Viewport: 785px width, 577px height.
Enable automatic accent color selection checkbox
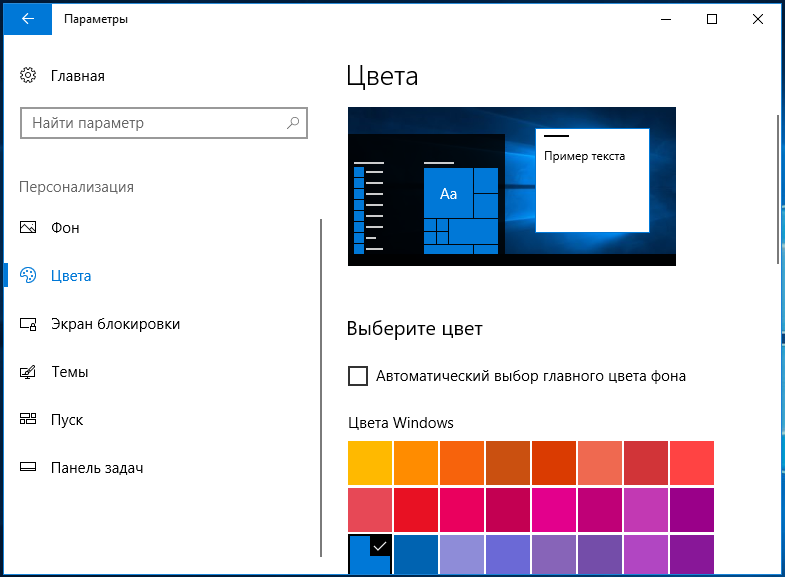pos(357,376)
